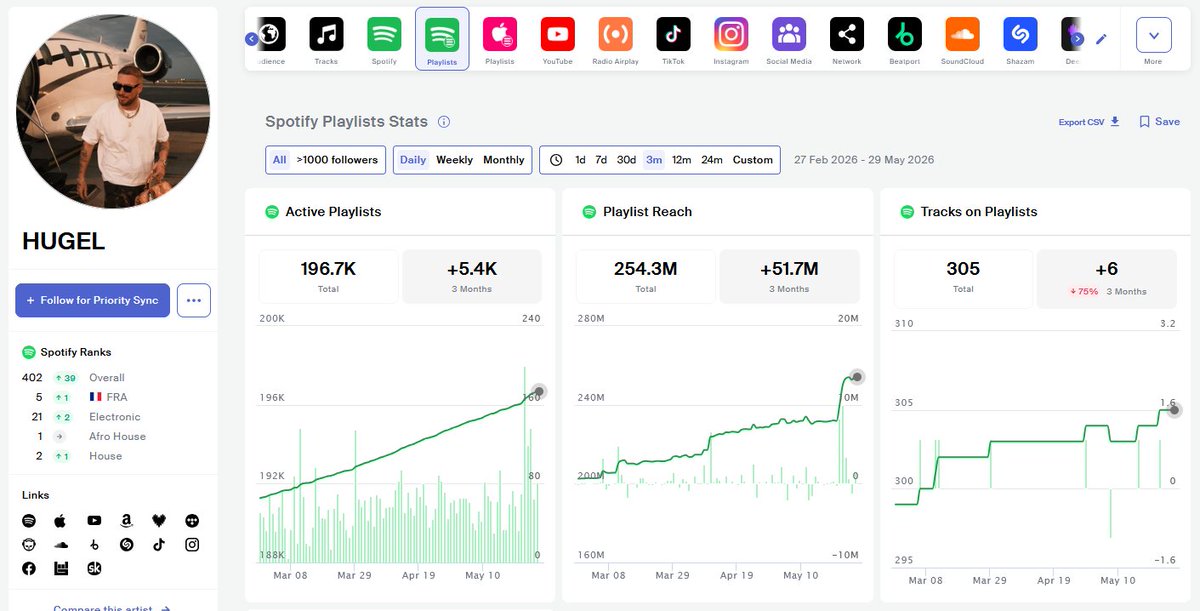Set time range to 30d
Image resolution: width=1200 pixels, height=611 pixels.
[626, 160]
